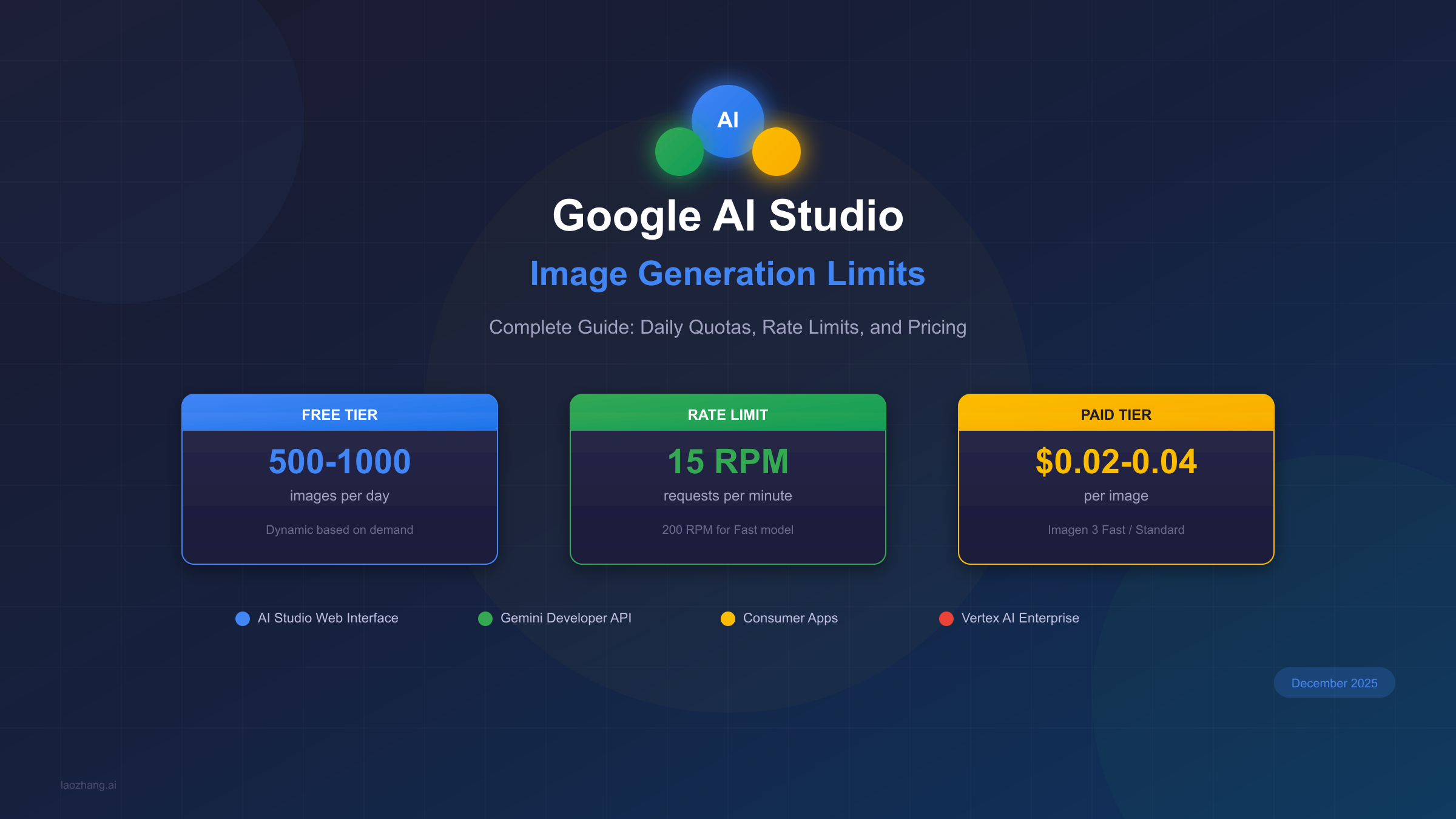Click the blue dot next to AI Studio Web Interface
This screenshot has height=819, width=1456.
tap(241, 619)
